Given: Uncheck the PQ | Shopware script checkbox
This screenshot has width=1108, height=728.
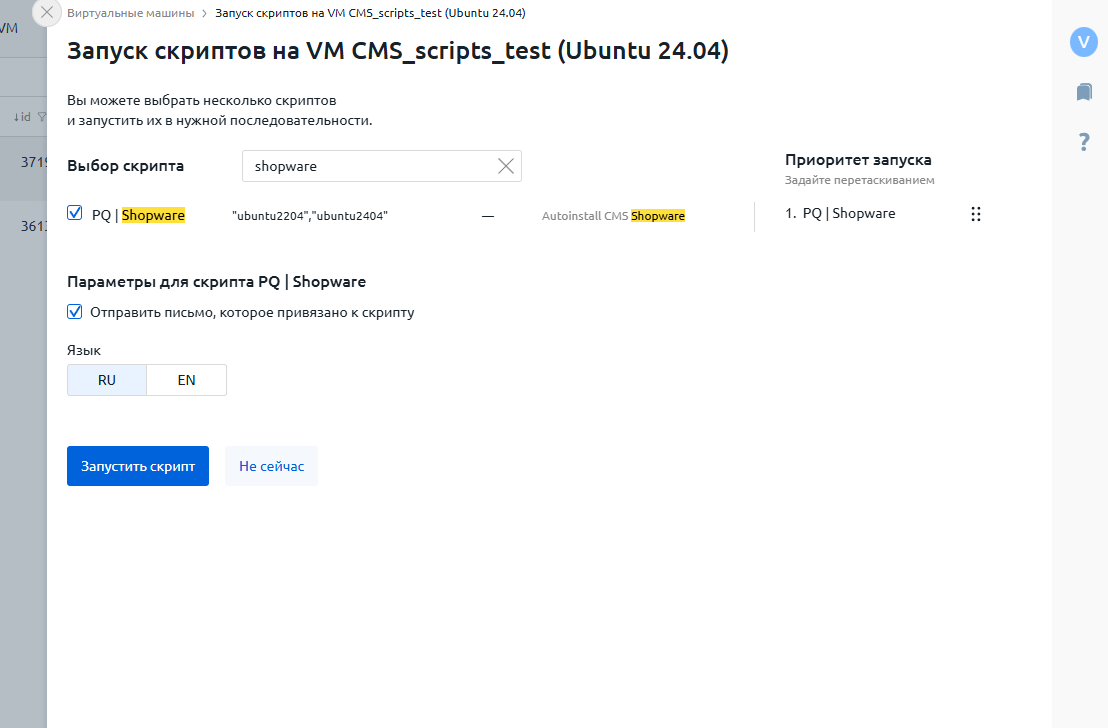Looking at the screenshot, I should (x=75, y=213).
